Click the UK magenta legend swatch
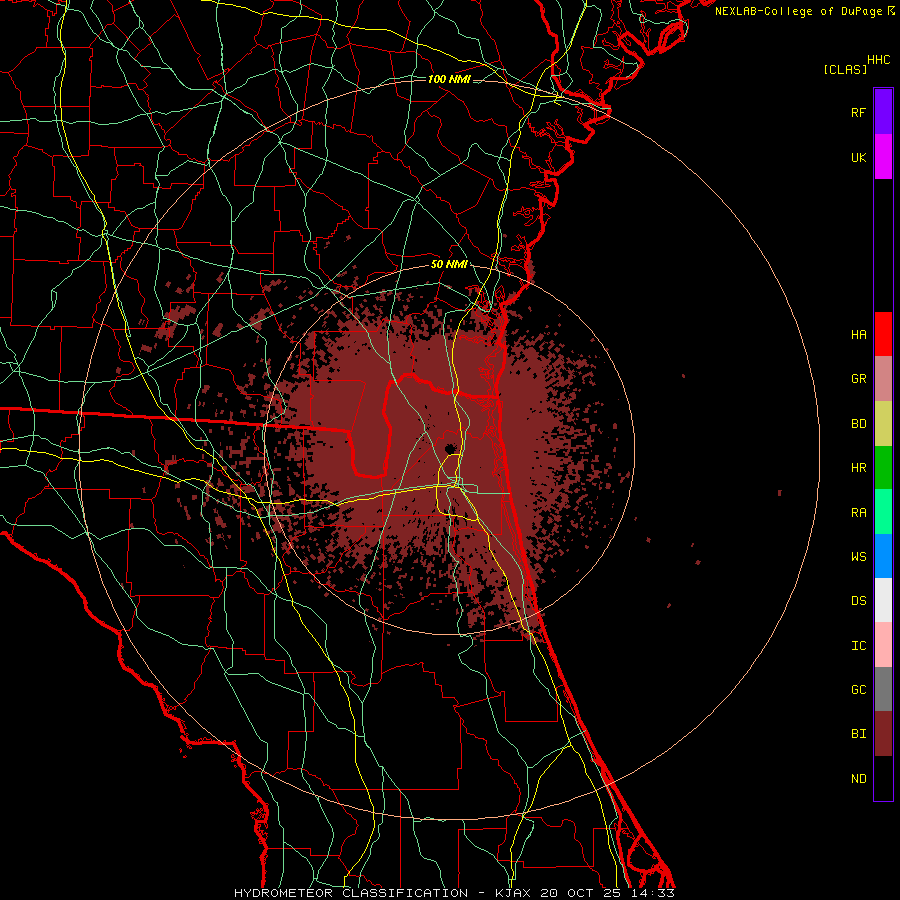The width and height of the screenshot is (900, 900). click(x=883, y=157)
